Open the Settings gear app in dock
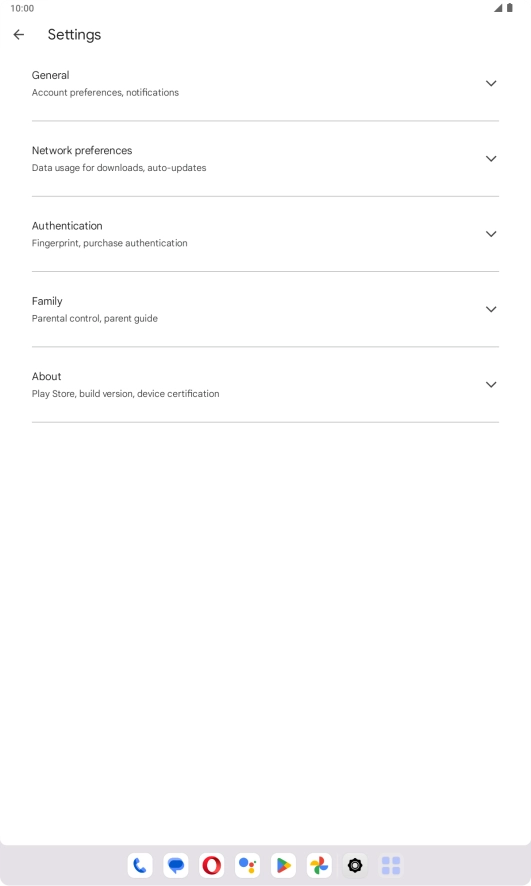Screen dimensions: 531x886 point(355,865)
